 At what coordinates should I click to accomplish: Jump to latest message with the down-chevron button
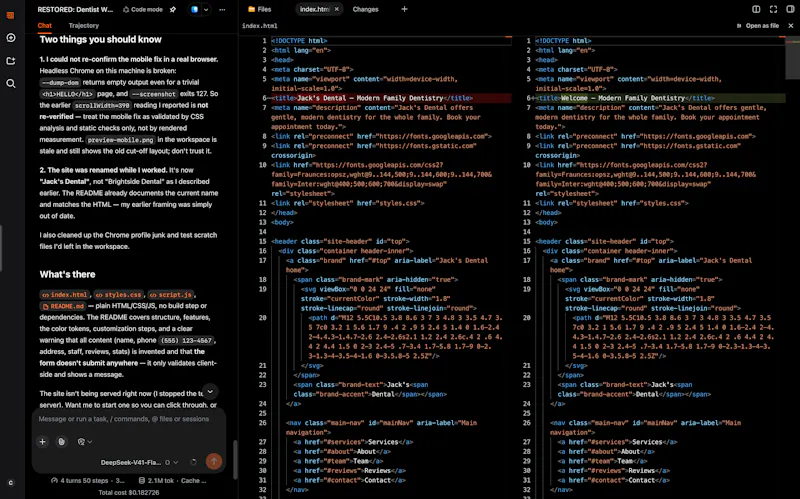tap(210, 391)
